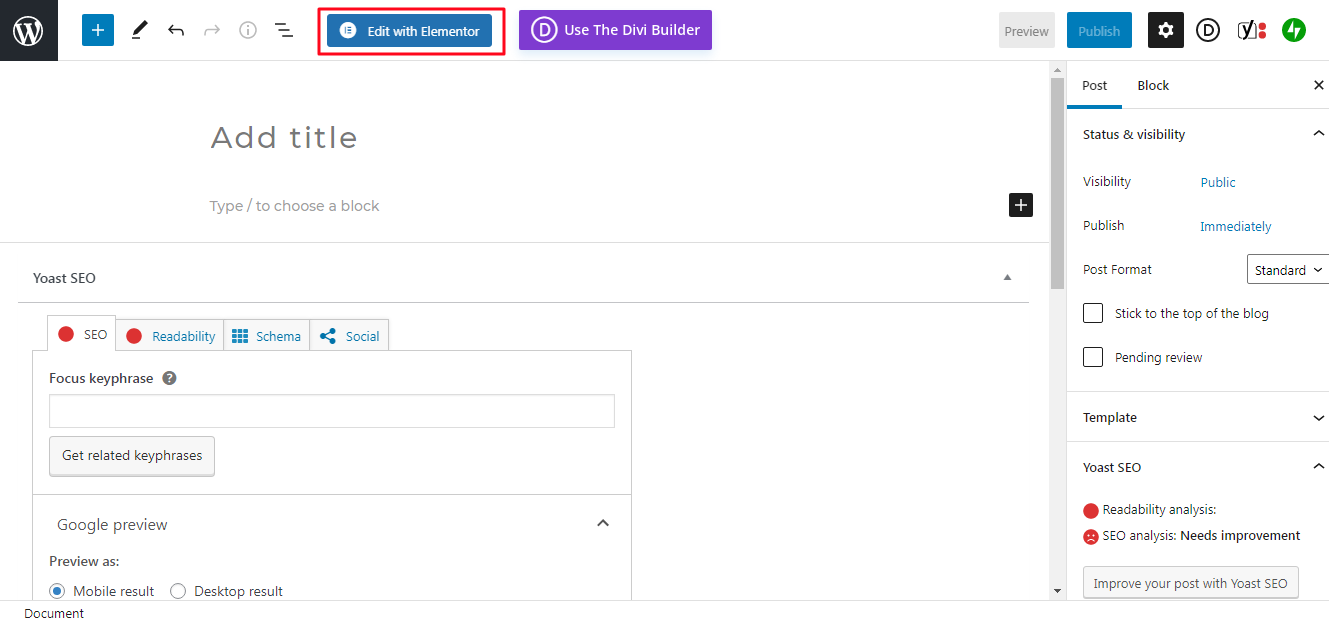Expand the Template section
Screen dimensions: 1329x624
point(1320,417)
